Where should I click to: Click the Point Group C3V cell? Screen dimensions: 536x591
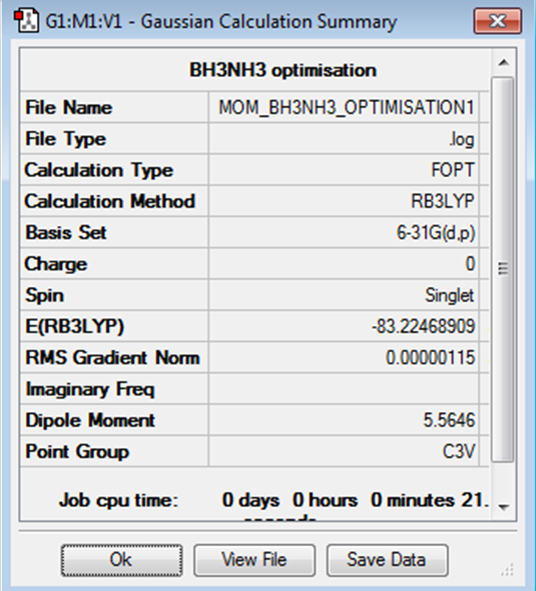(343, 452)
